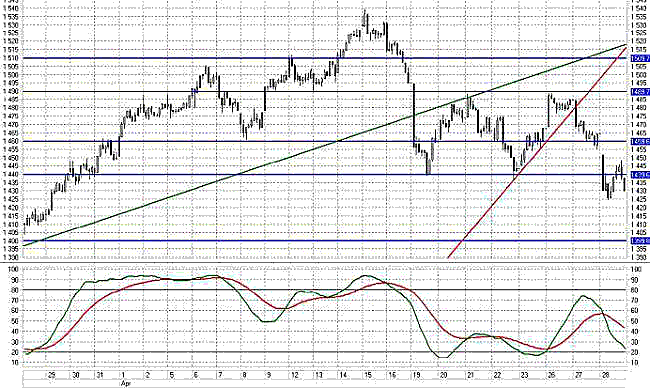Screen dimensions: 650x388
Task: Click the date label 31 on time axis
Action: 99,375
